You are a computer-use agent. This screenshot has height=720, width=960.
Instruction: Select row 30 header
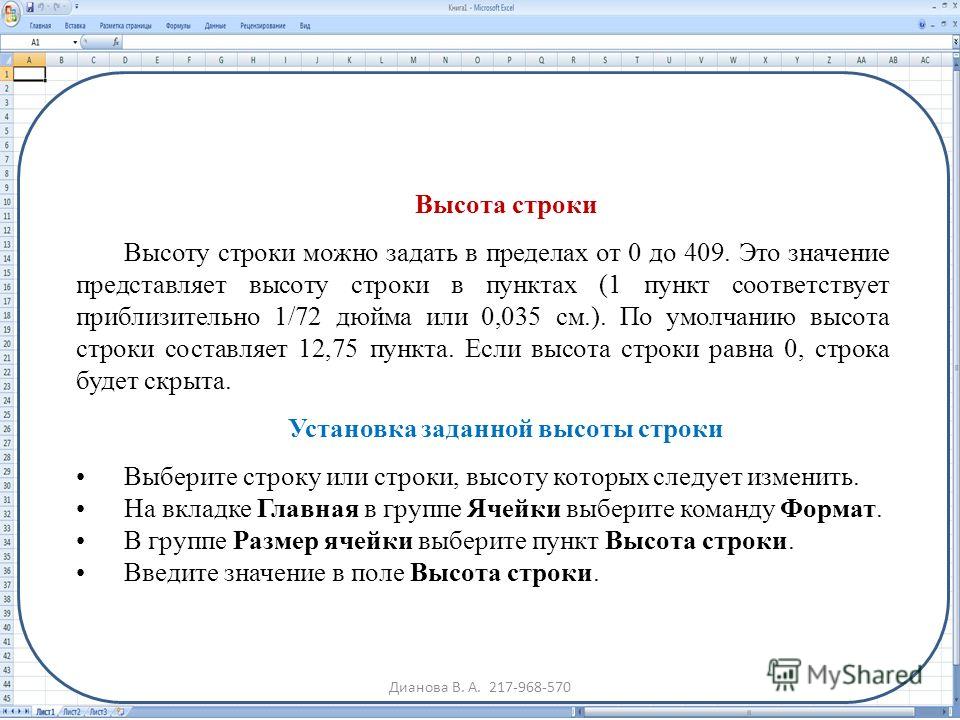(6, 486)
